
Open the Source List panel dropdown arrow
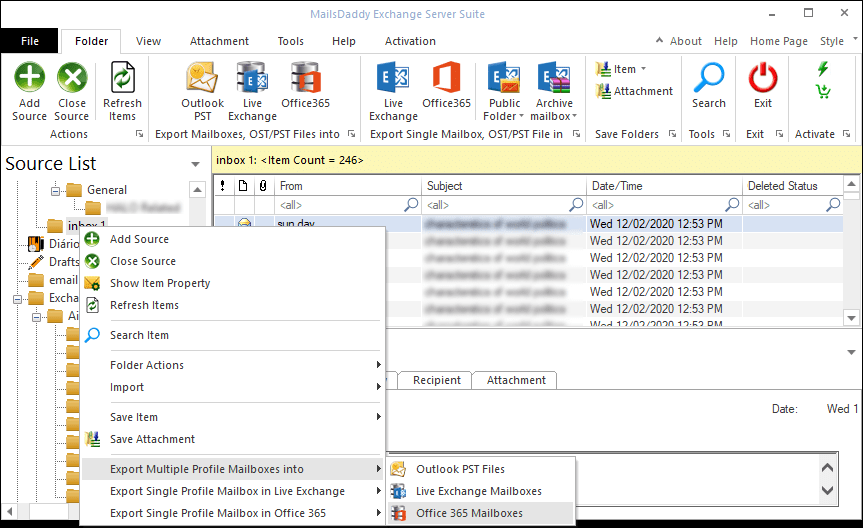195,164
